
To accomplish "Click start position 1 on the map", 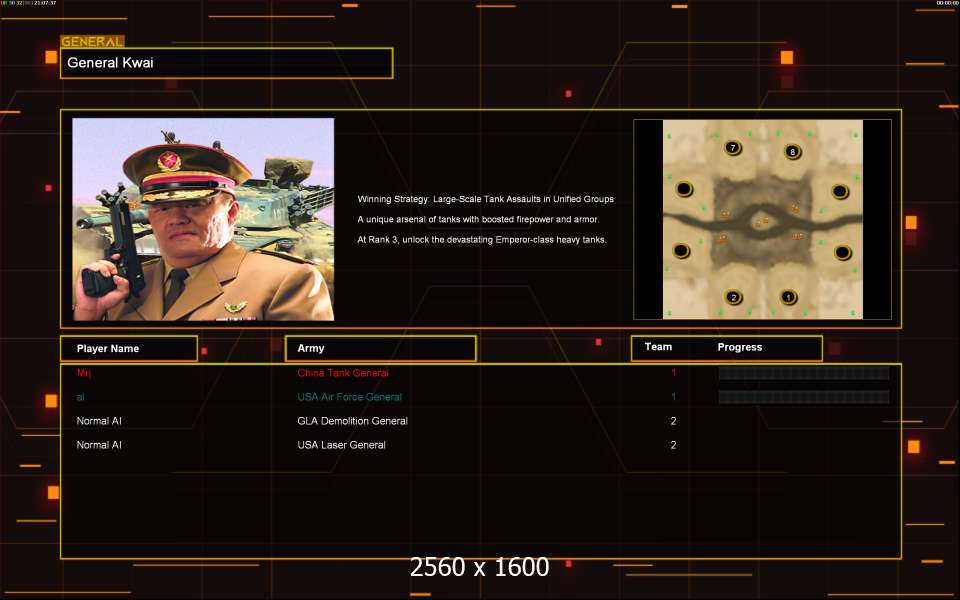I will [x=788, y=297].
